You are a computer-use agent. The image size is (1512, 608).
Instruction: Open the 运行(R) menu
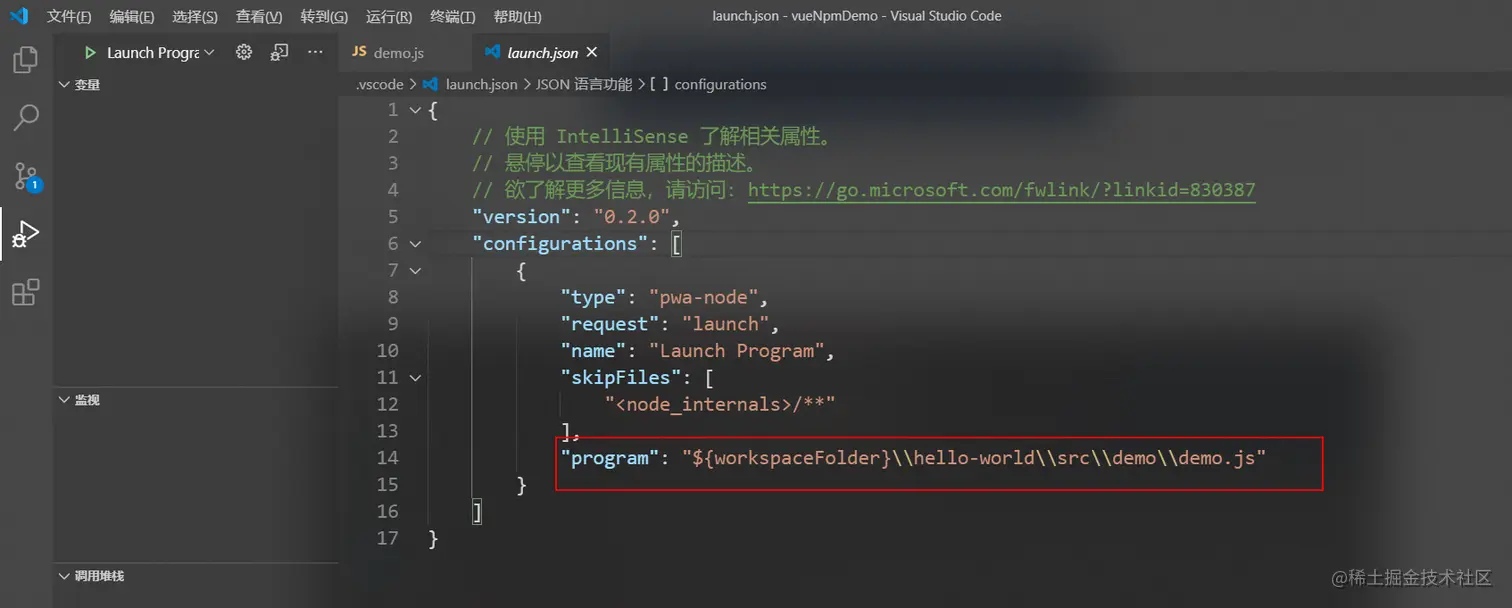tap(389, 17)
